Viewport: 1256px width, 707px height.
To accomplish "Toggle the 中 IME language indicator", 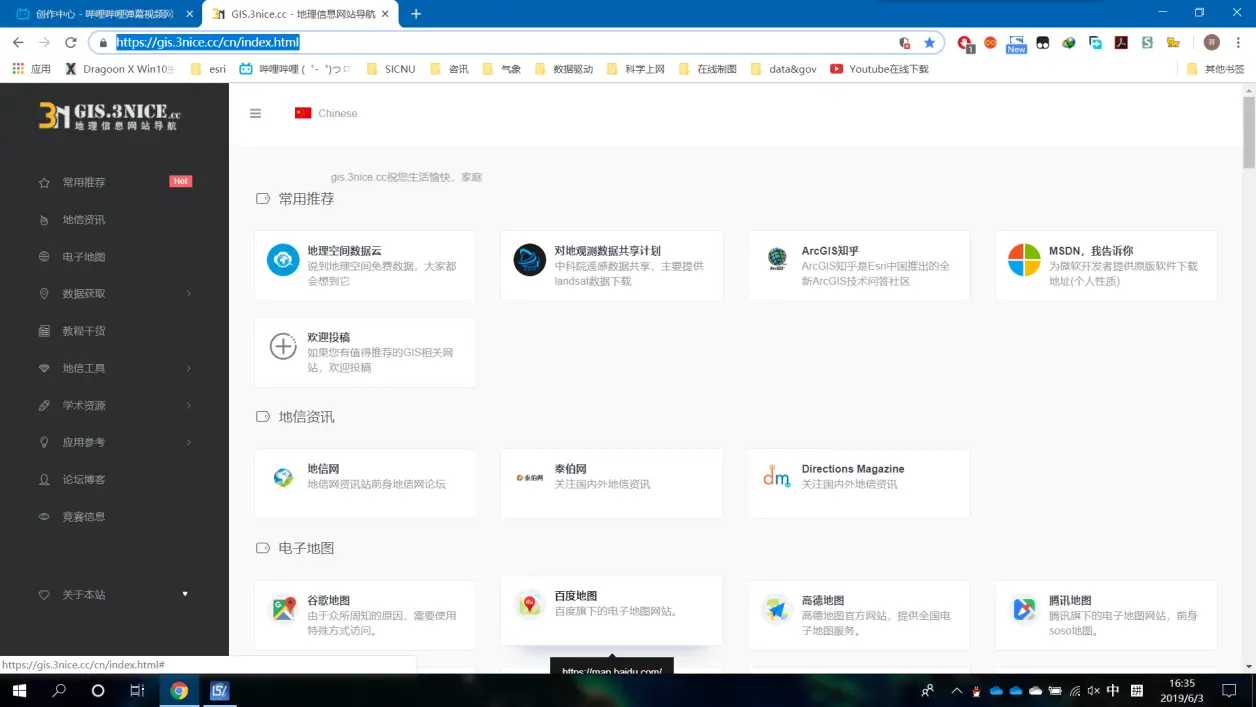I will pyautogui.click(x=1113, y=690).
